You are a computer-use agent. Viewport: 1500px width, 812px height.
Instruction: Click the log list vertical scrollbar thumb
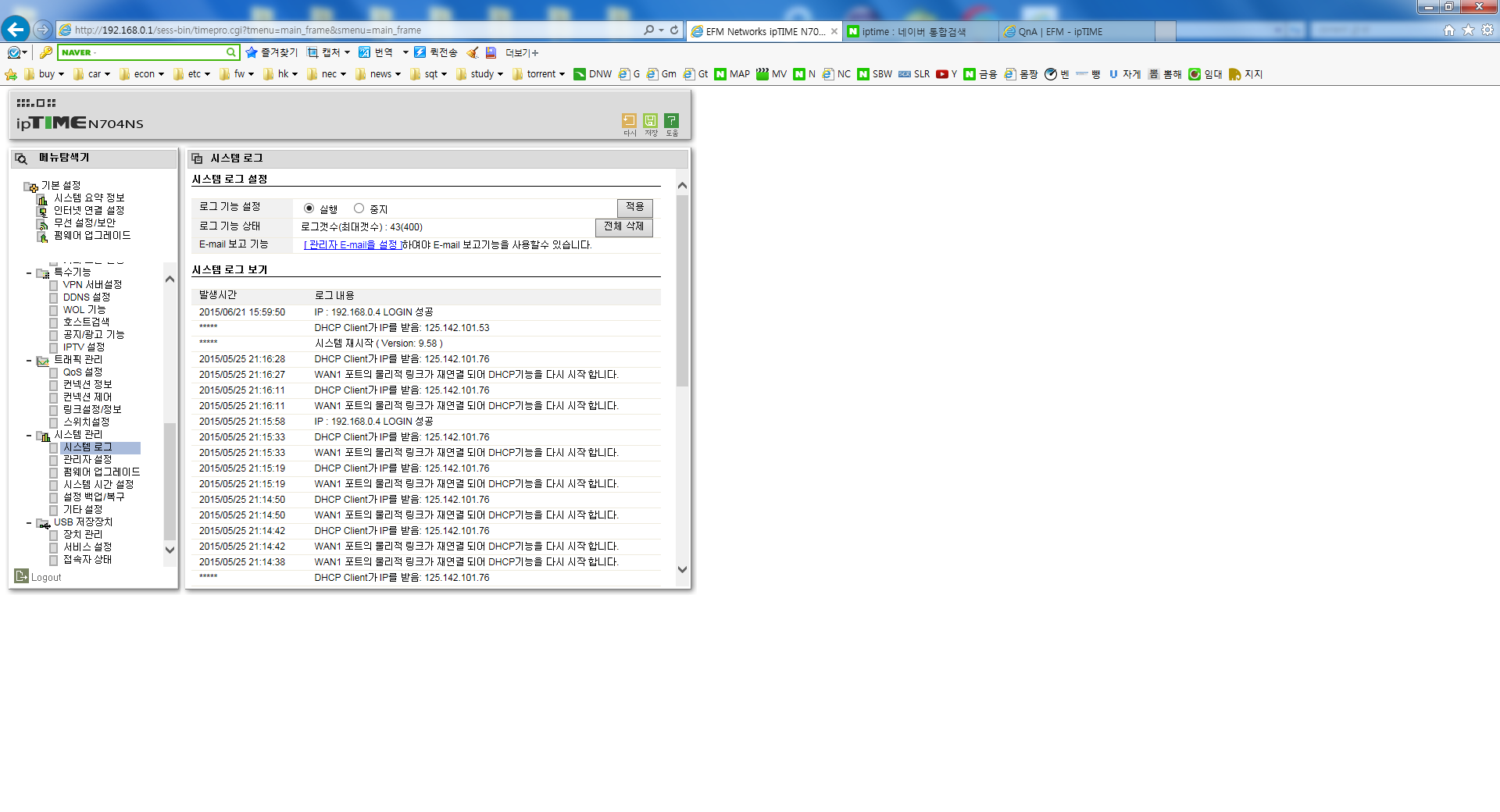[682, 290]
